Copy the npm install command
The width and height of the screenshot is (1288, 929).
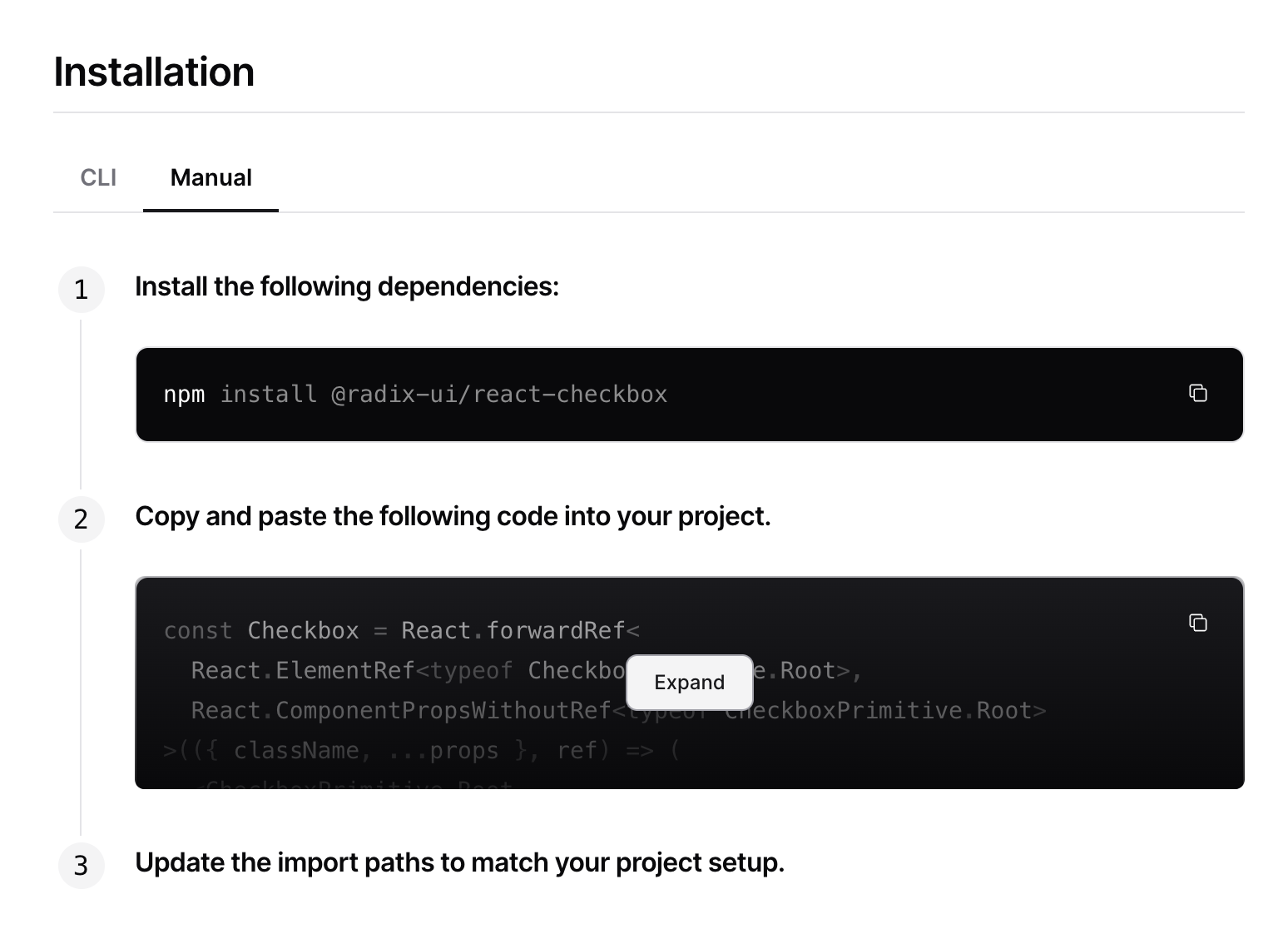(1197, 393)
